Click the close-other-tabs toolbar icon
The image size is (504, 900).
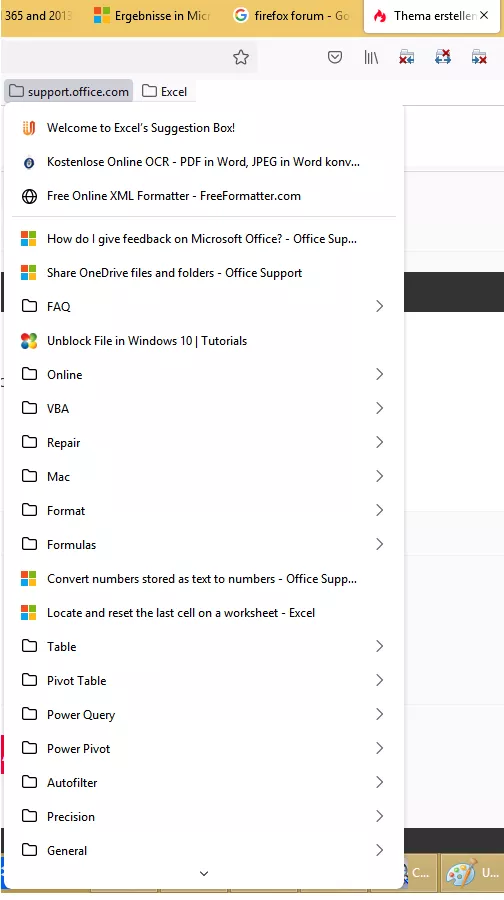pyautogui.click(x=443, y=57)
